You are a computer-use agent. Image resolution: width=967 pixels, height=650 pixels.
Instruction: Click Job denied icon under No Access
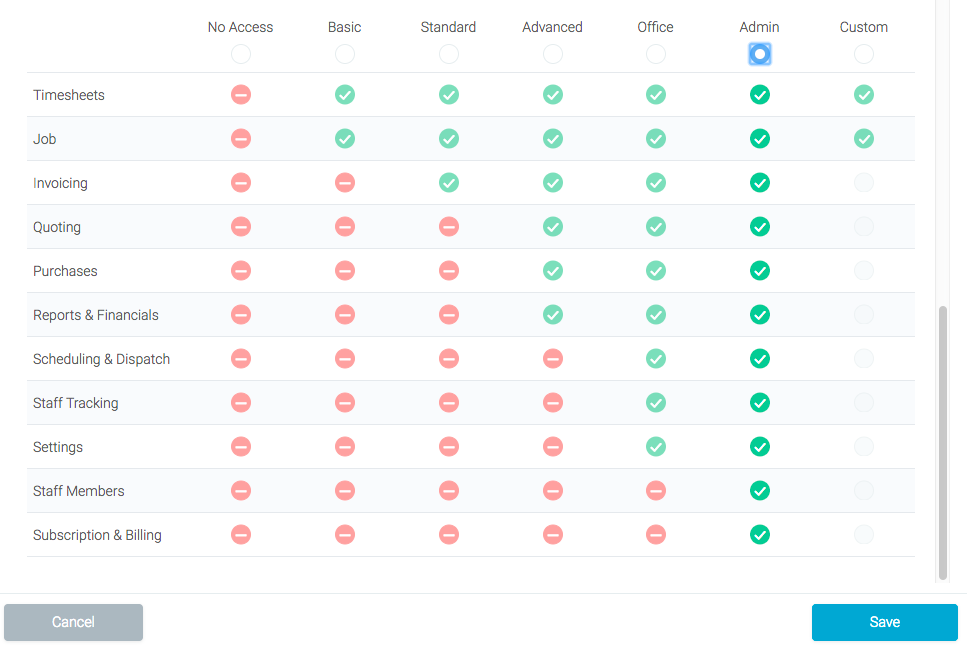241,139
